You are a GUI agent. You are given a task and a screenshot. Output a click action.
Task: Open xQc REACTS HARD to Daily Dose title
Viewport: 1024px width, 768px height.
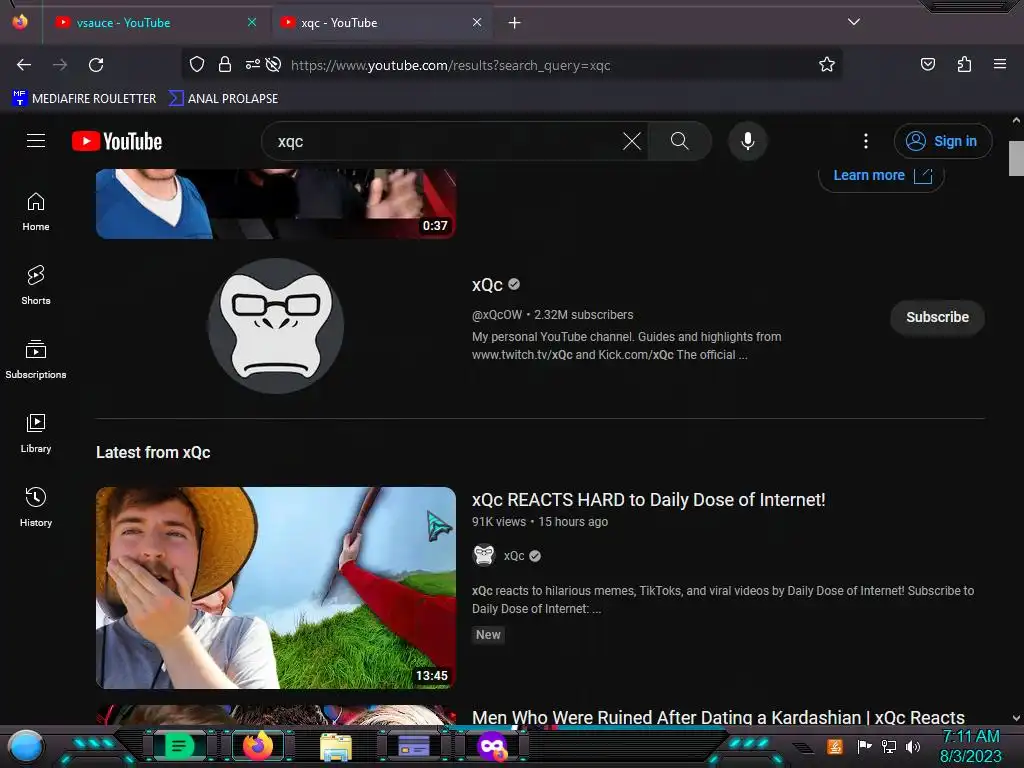648,500
